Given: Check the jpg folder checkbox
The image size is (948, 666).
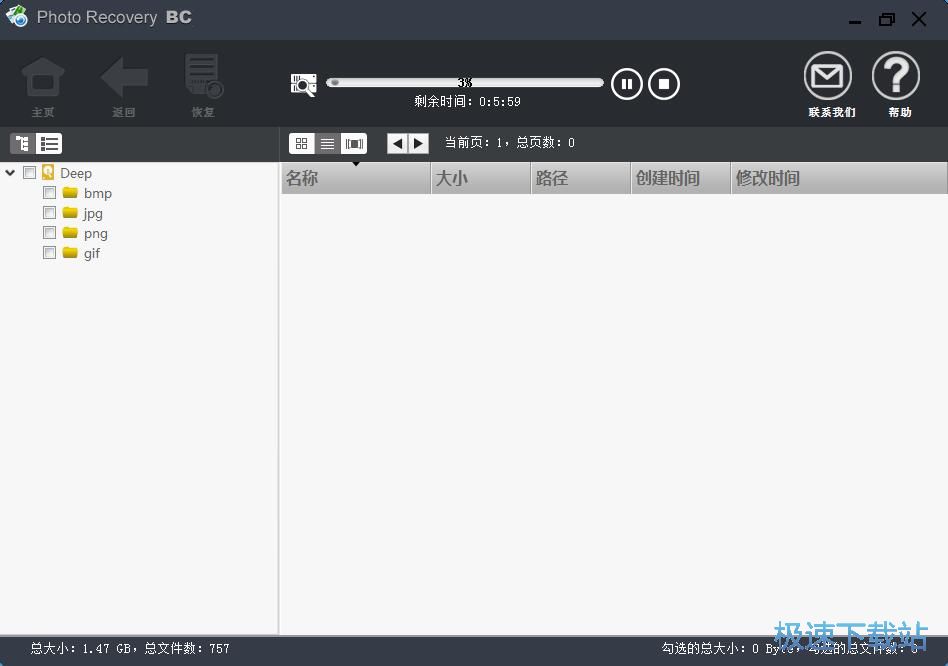Looking at the screenshot, I should click(x=50, y=213).
